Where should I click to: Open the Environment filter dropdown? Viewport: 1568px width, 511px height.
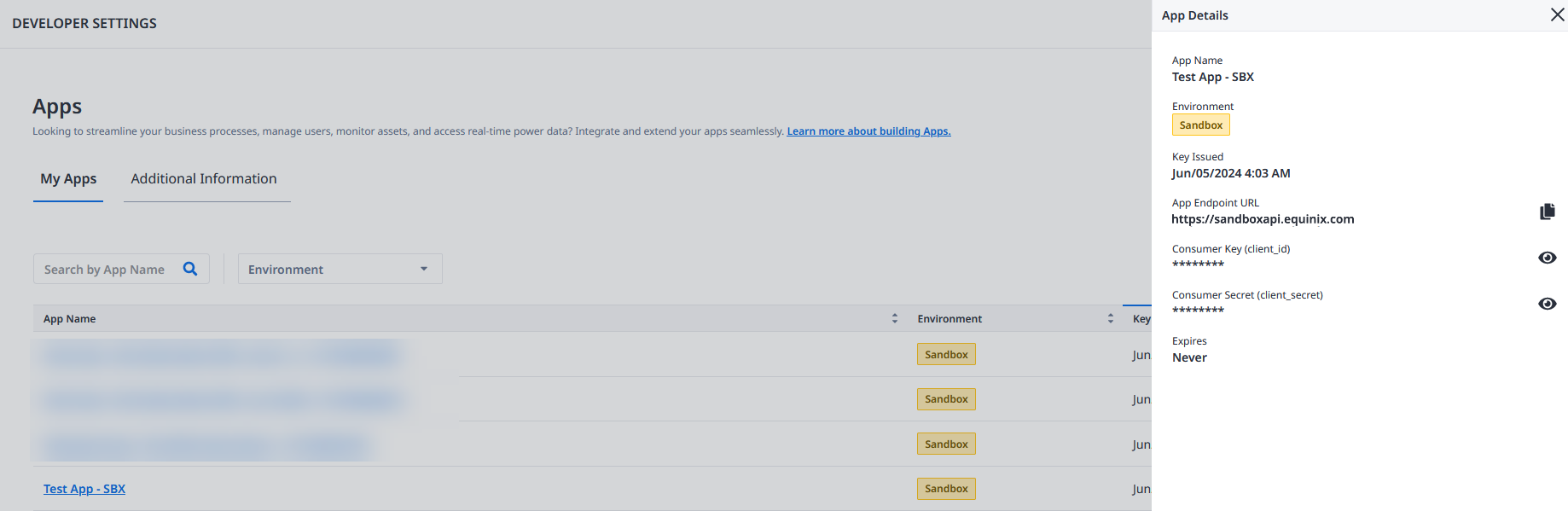[340, 269]
